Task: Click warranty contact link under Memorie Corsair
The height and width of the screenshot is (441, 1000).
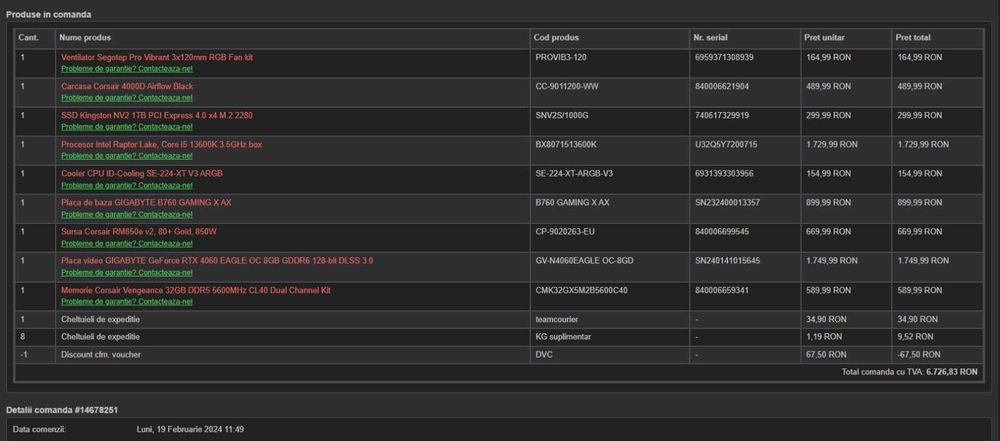Action: pyautogui.click(x=127, y=302)
